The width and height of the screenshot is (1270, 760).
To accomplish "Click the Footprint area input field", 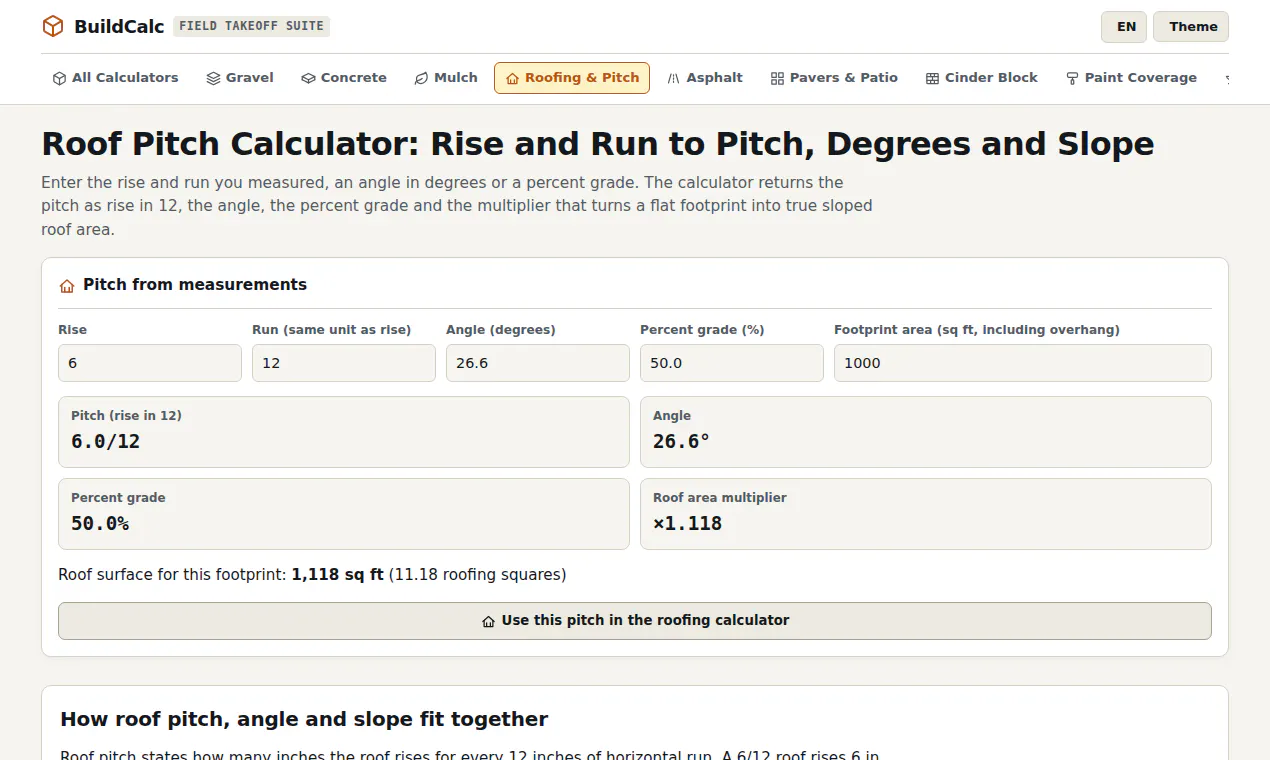I will coord(1023,363).
